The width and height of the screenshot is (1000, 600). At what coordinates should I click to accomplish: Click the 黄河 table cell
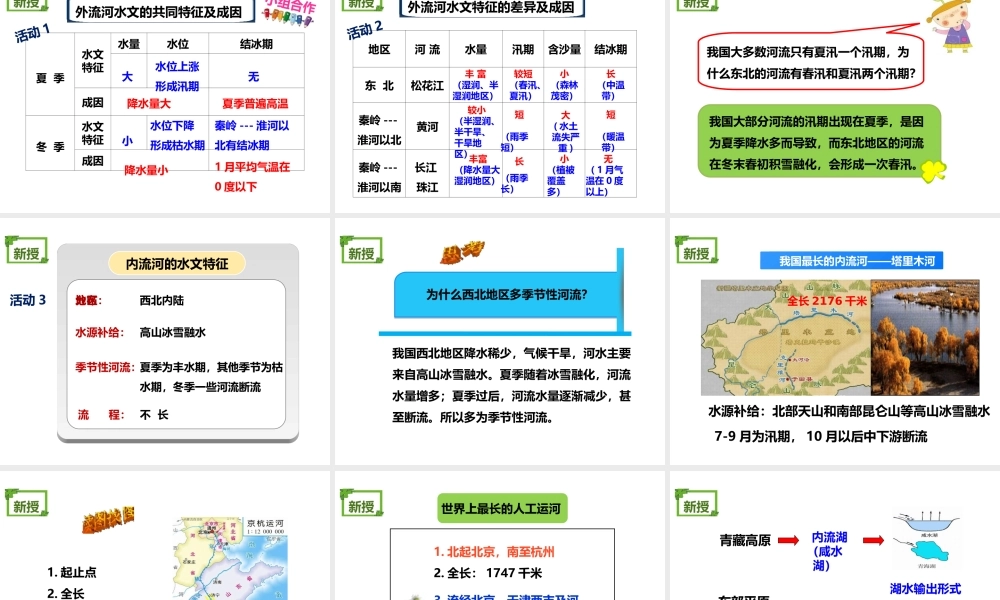pyautogui.click(x=427, y=127)
